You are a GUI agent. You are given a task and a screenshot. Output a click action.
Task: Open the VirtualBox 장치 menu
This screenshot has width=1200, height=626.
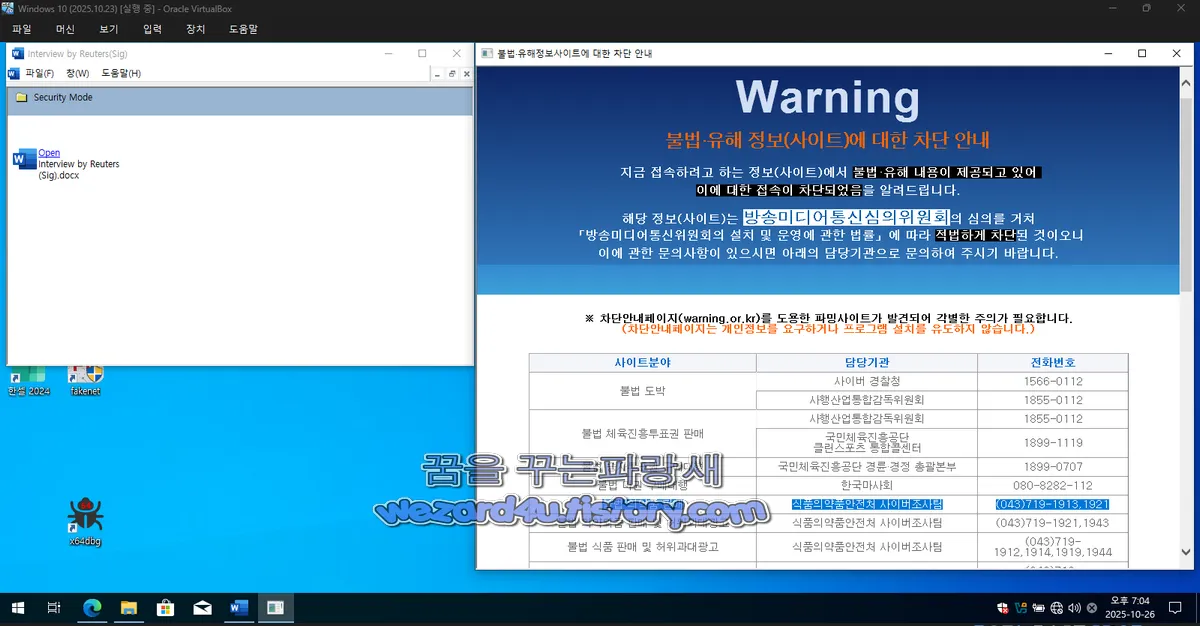195,29
